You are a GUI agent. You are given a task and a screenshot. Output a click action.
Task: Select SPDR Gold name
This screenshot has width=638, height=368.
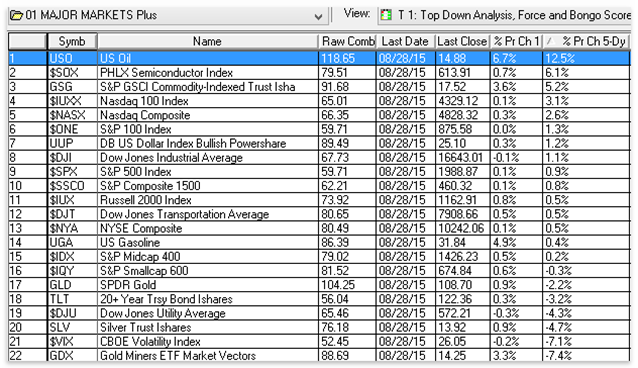pos(208,285)
